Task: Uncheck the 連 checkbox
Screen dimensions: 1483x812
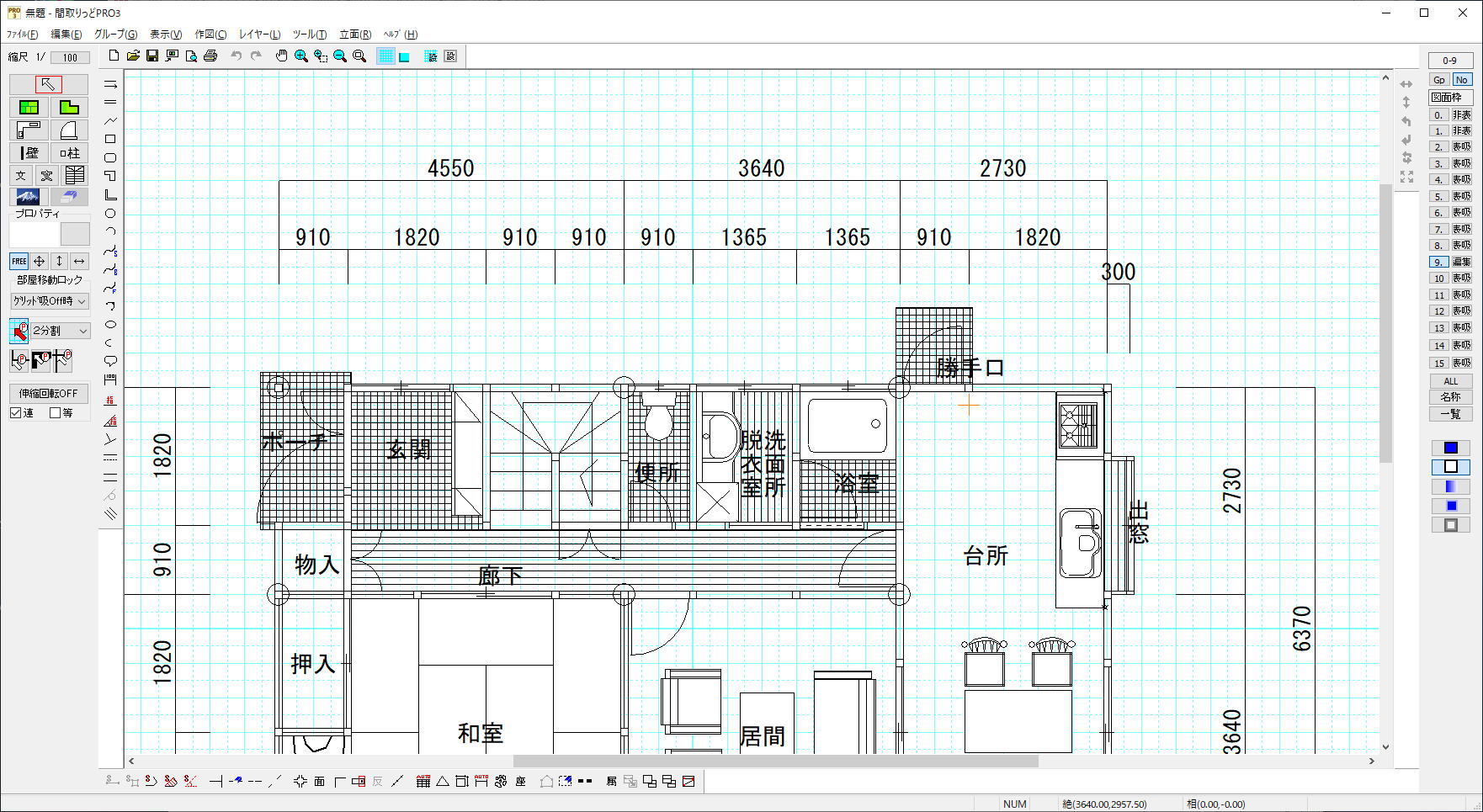Action: tap(15, 413)
